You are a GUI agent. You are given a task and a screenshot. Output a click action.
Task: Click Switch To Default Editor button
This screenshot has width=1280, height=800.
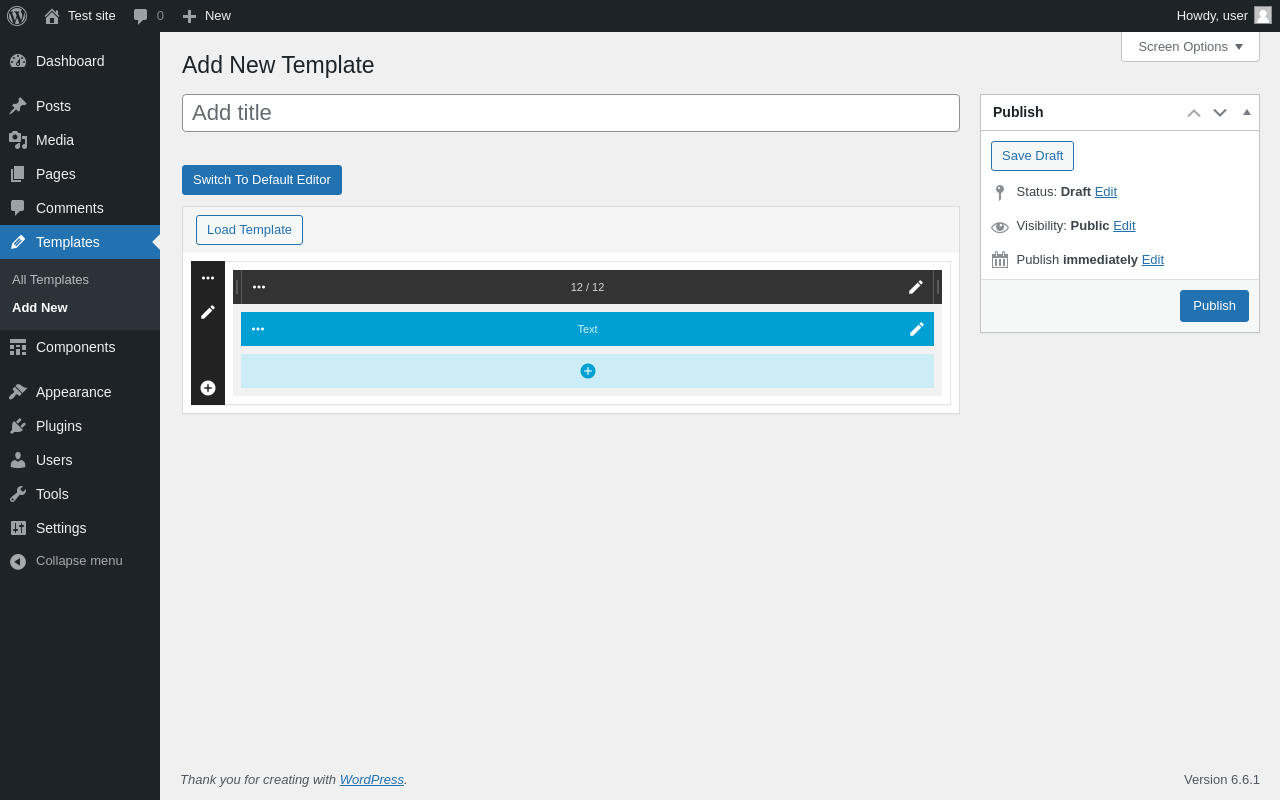(x=262, y=180)
